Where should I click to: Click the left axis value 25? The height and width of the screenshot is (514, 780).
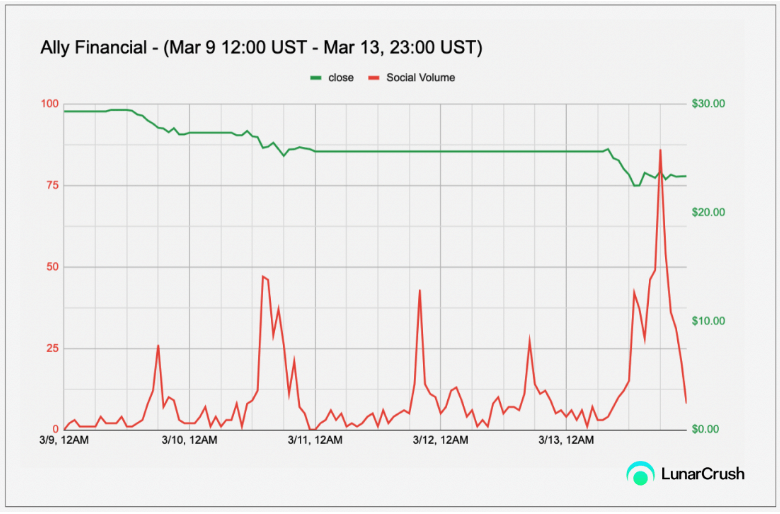[52, 348]
